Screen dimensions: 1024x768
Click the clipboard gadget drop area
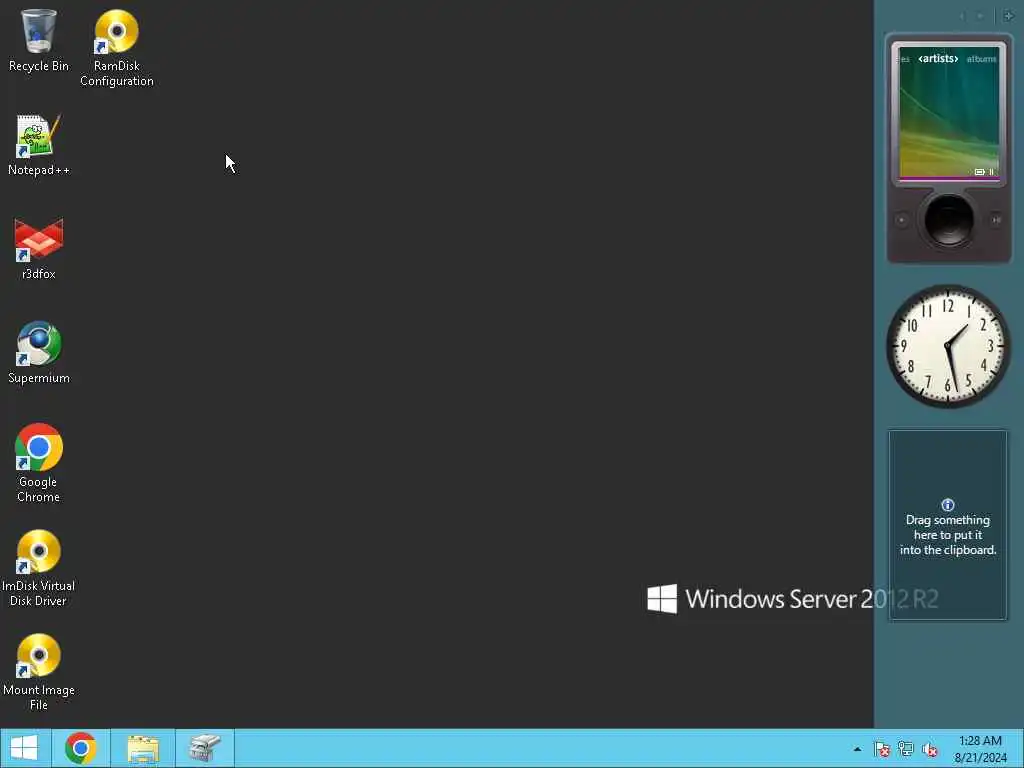948,524
